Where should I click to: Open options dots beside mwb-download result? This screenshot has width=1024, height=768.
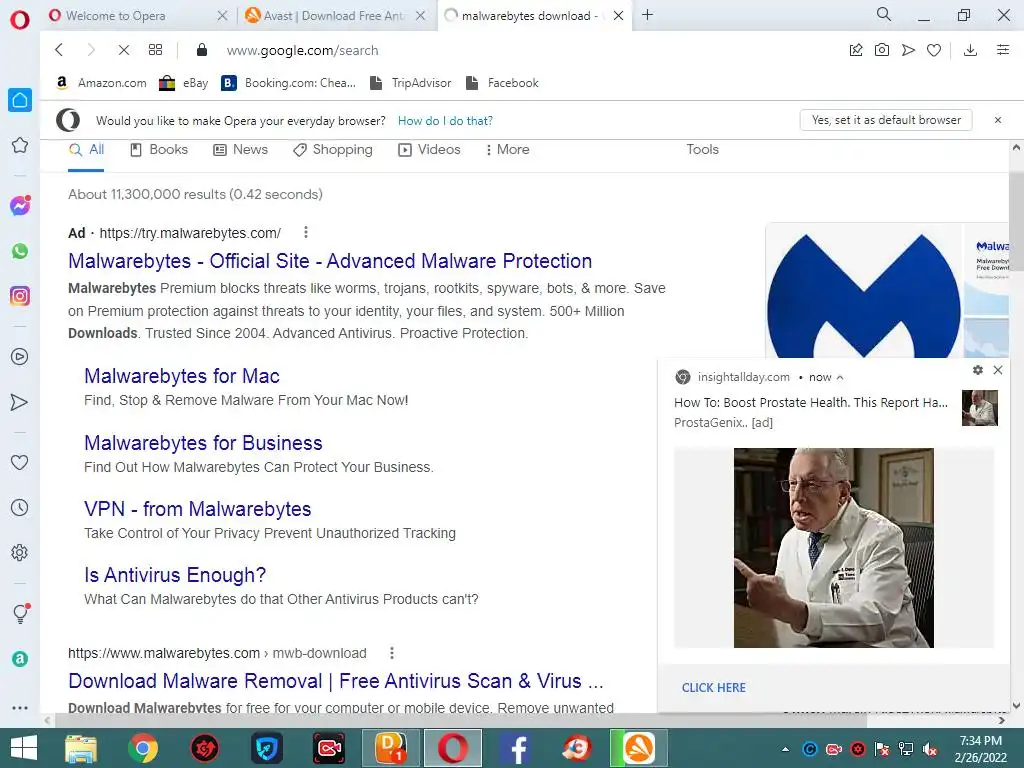[392, 652]
